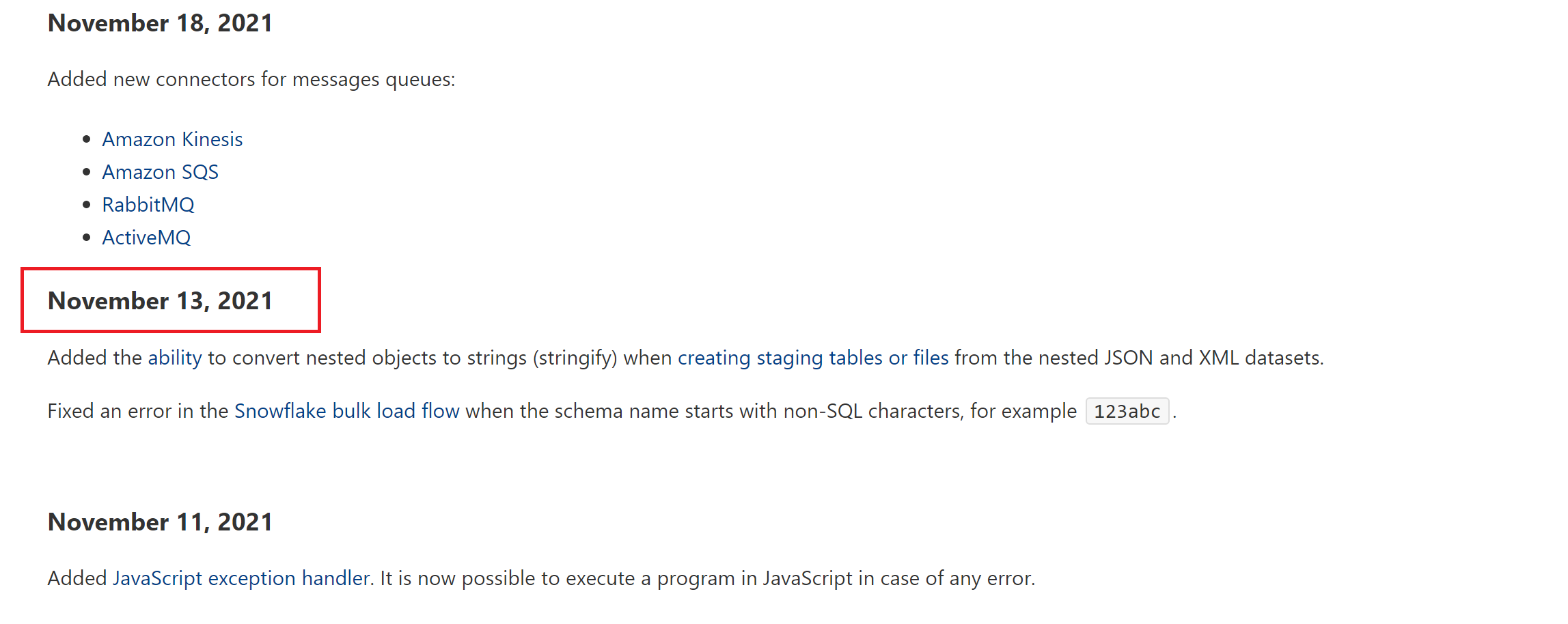Visit the JavaScript exception handler link
This screenshot has height=624, width=1568.
241,578
